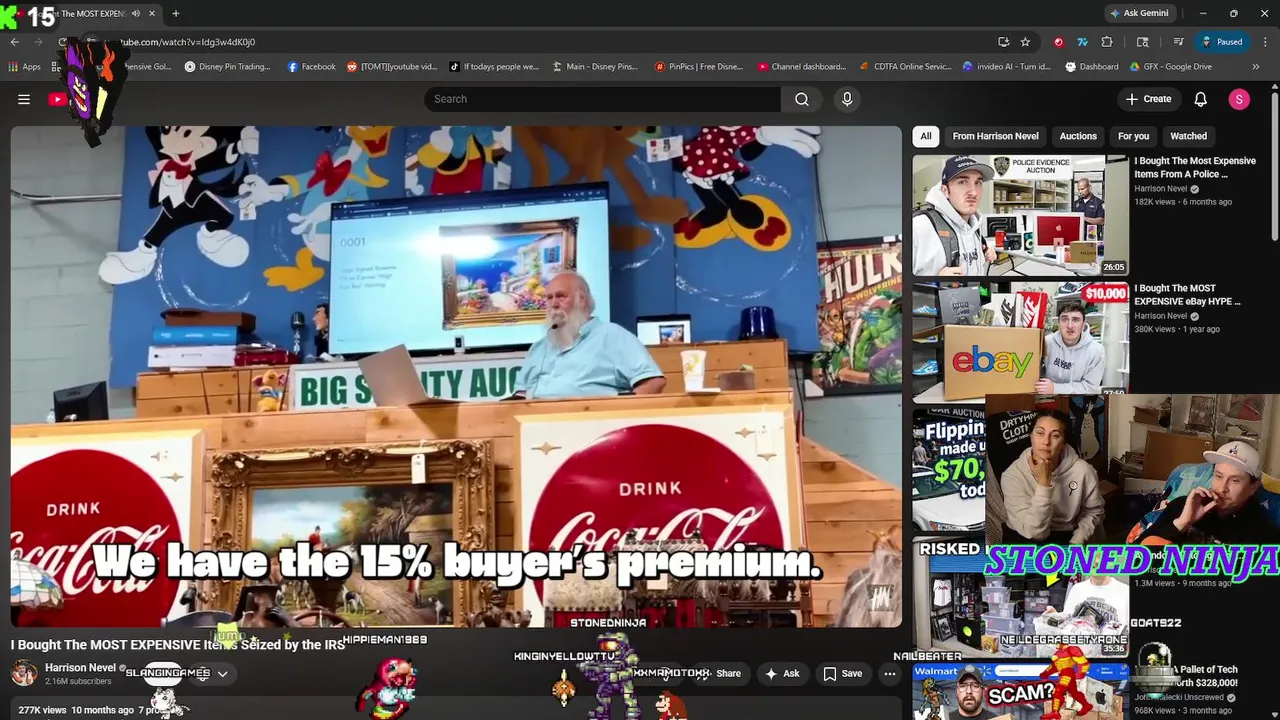1280x720 pixels.
Task: Click title 'I Bought The Most Expensive Items From A Police'
Action: (x=1195, y=167)
